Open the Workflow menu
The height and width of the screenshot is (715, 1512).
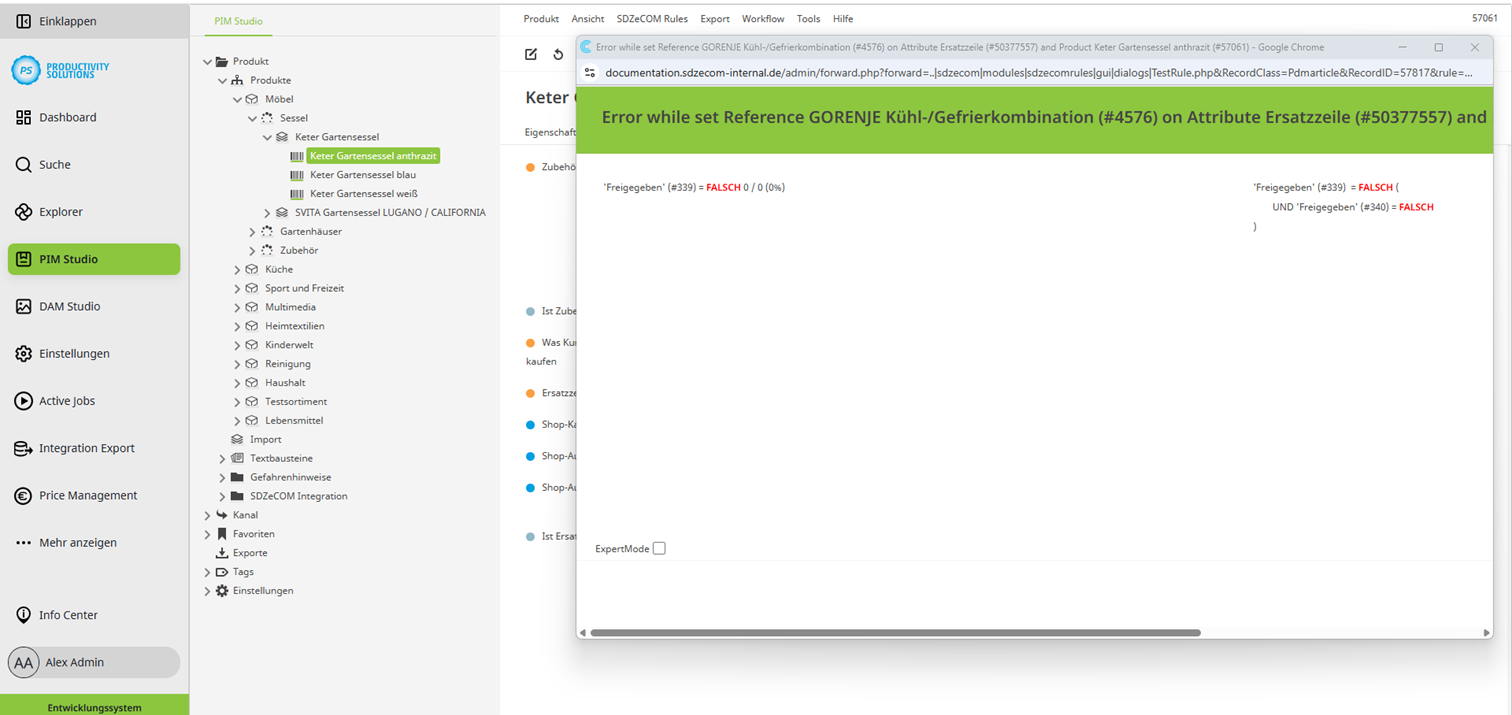click(x=763, y=19)
